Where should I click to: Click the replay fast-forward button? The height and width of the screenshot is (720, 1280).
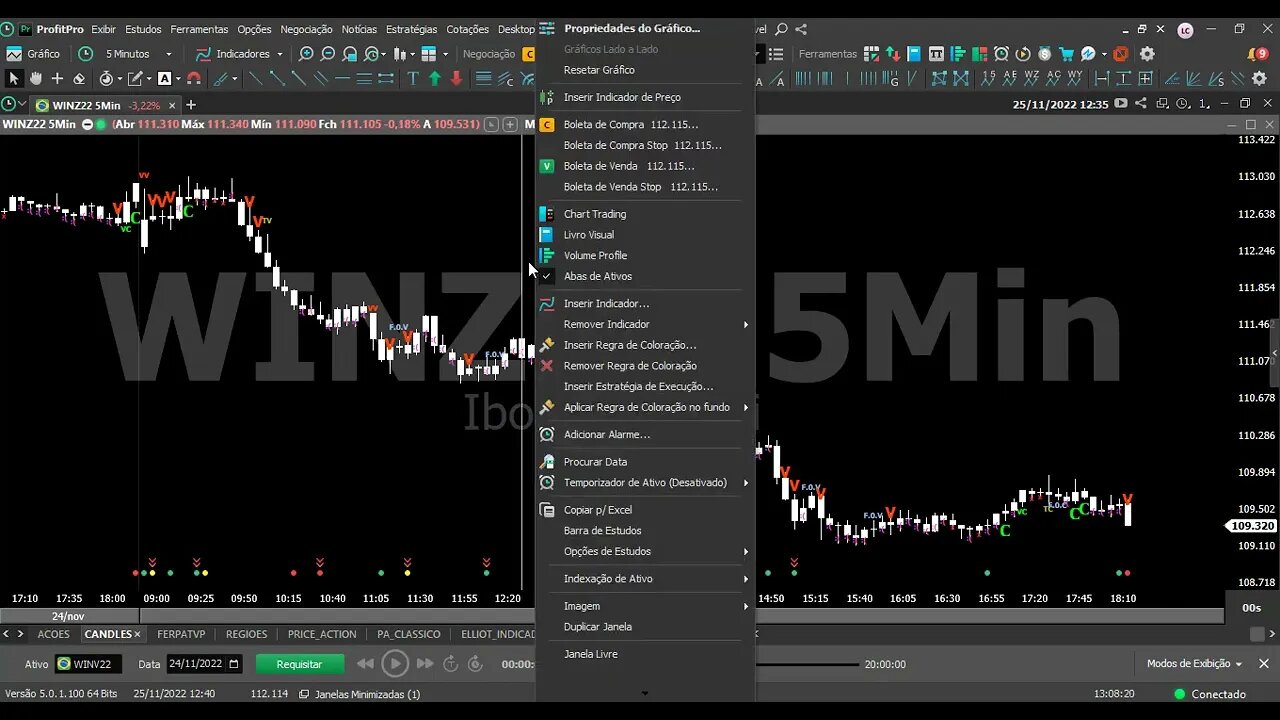click(425, 663)
